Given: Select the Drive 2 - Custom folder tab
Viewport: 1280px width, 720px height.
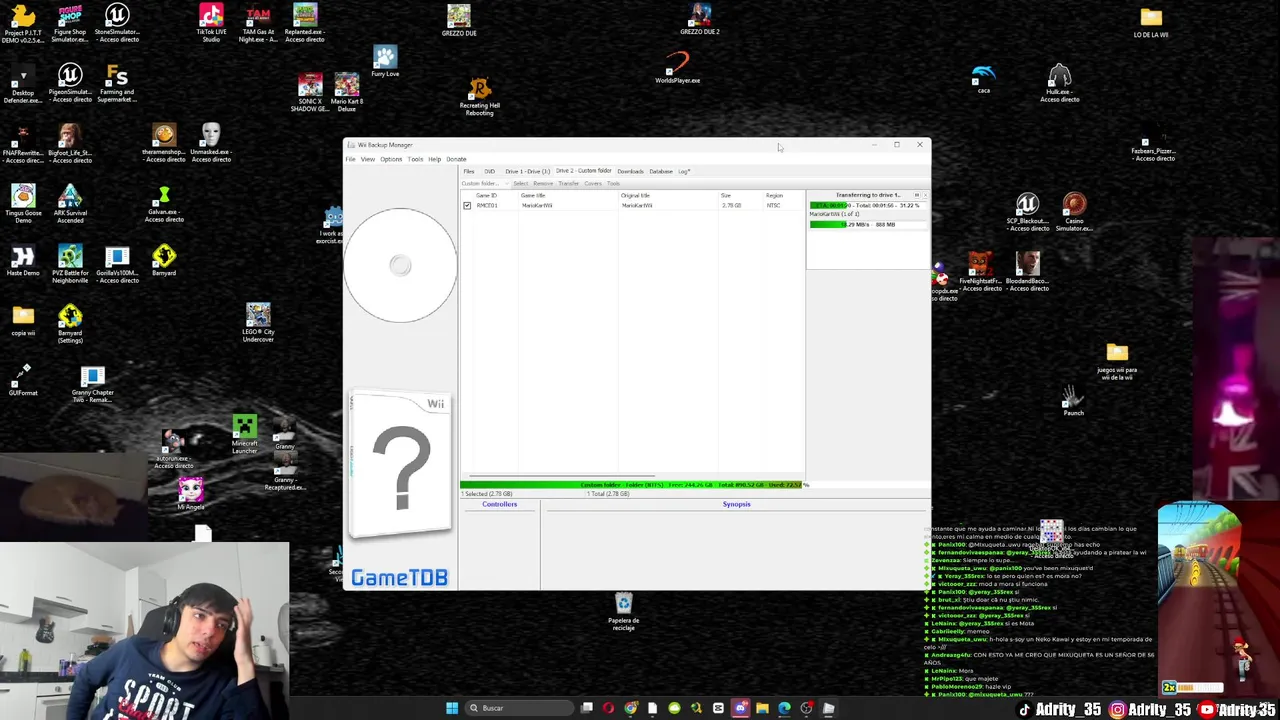Looking at the screenshot, I should pos(583,171).
